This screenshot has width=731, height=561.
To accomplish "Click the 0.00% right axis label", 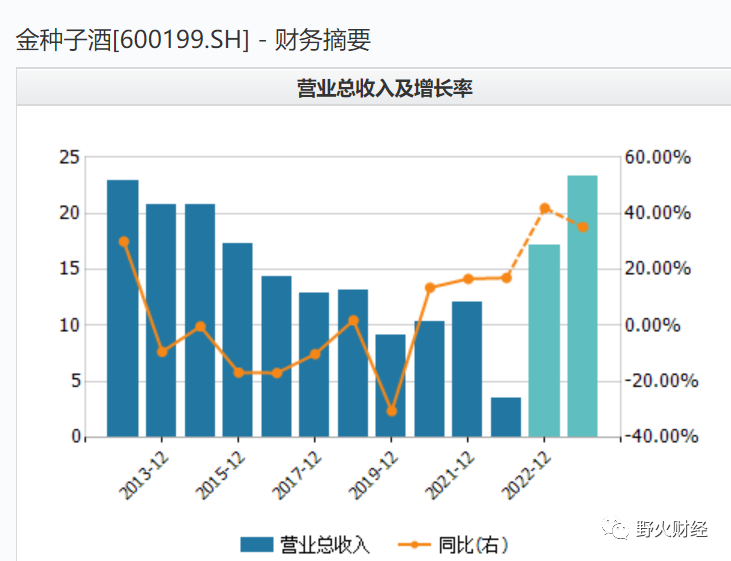I will point(652,325).
